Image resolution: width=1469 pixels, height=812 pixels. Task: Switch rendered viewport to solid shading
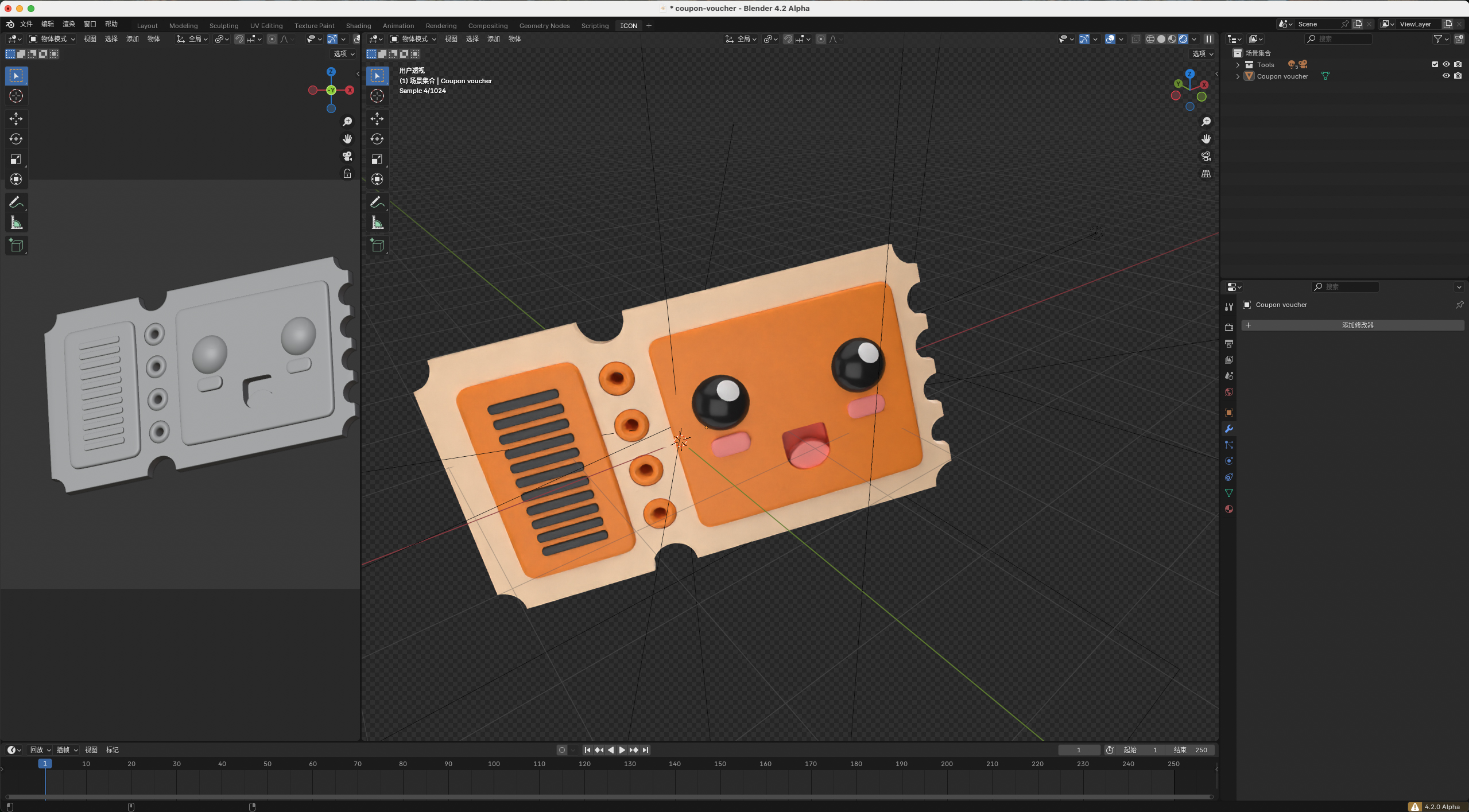coord(1161,39)
